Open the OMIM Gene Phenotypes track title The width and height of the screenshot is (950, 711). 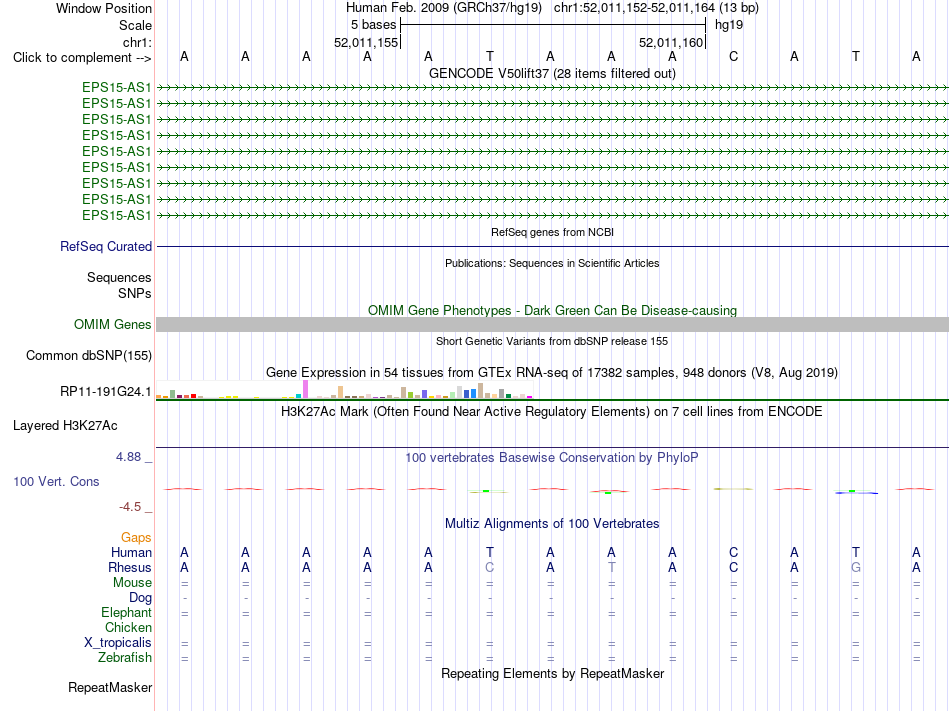pyautogui.click(x=552, y=310)
